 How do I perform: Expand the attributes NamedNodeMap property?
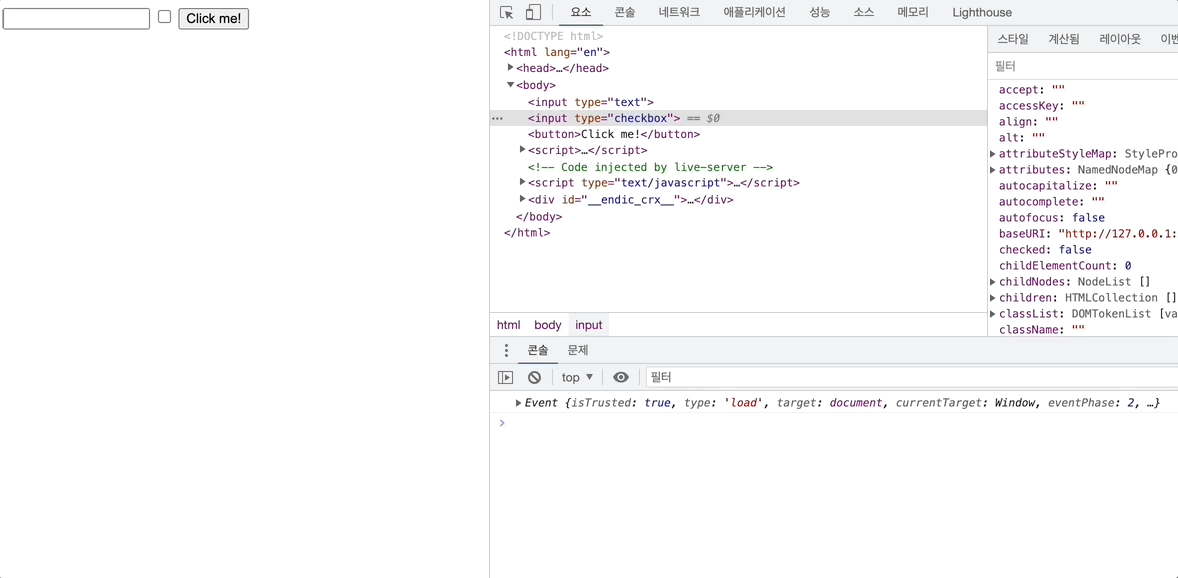coord(993,170)
